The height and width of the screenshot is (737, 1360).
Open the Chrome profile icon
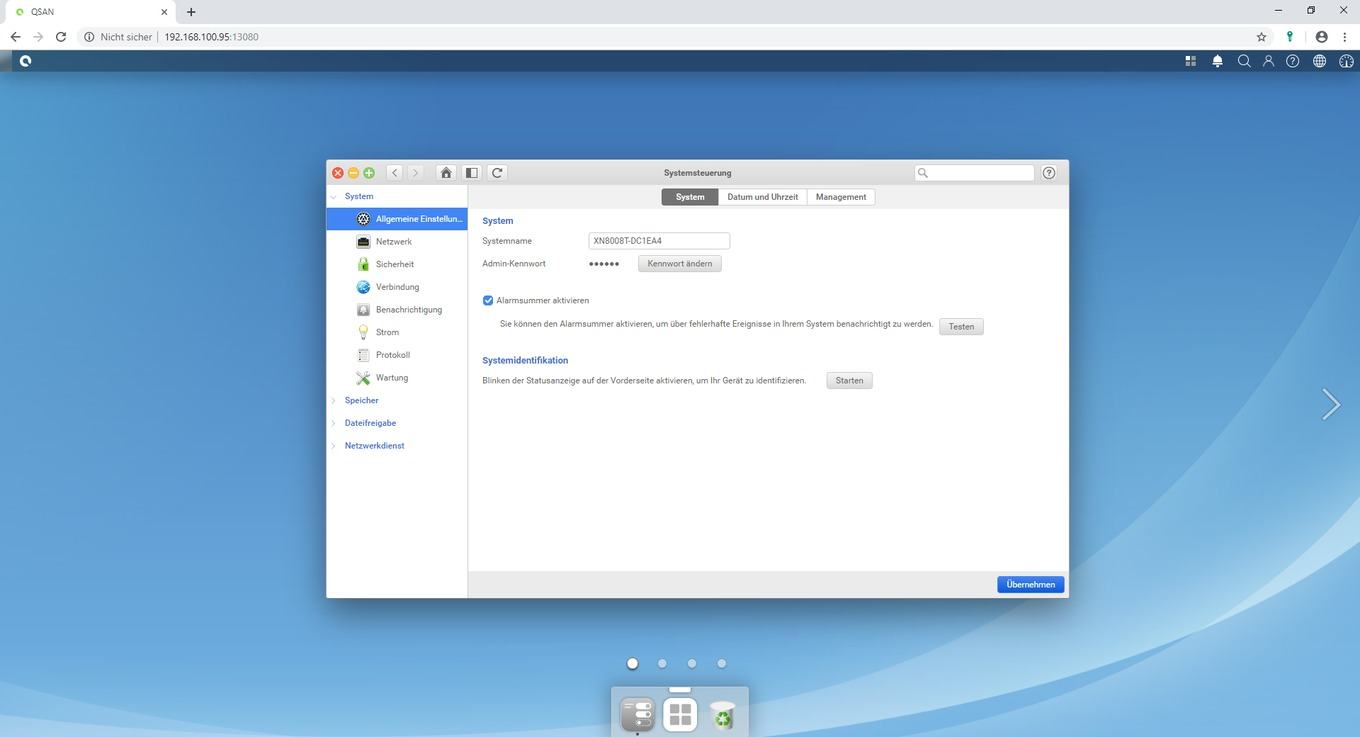(x=1321, y=37)
